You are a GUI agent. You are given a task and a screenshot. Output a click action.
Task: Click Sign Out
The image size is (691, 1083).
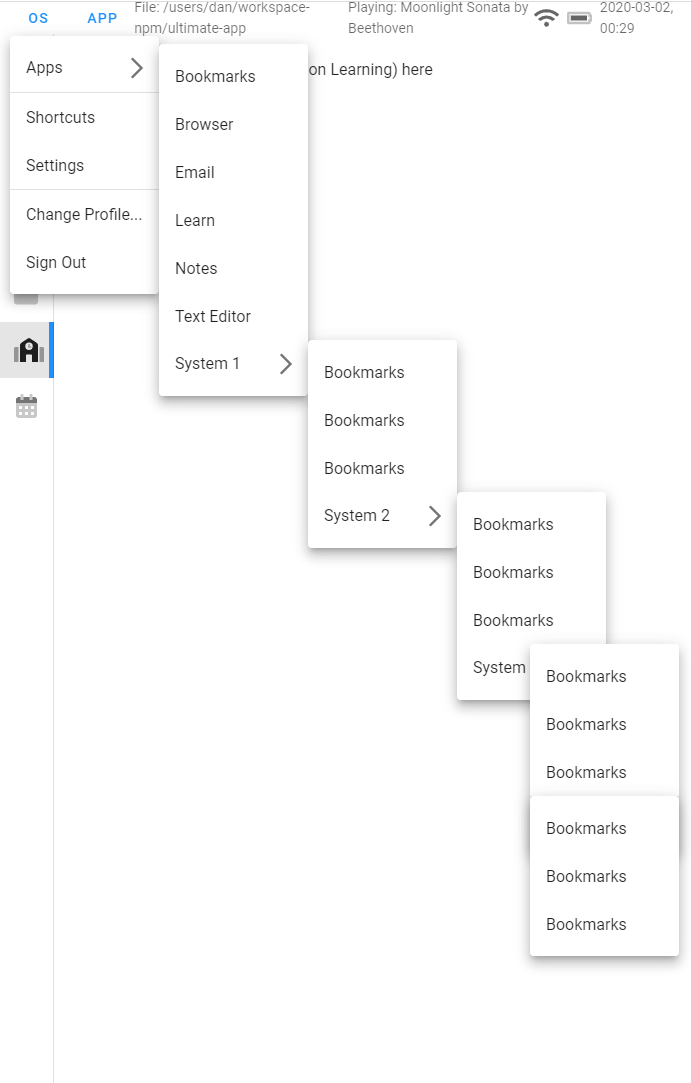56,262
